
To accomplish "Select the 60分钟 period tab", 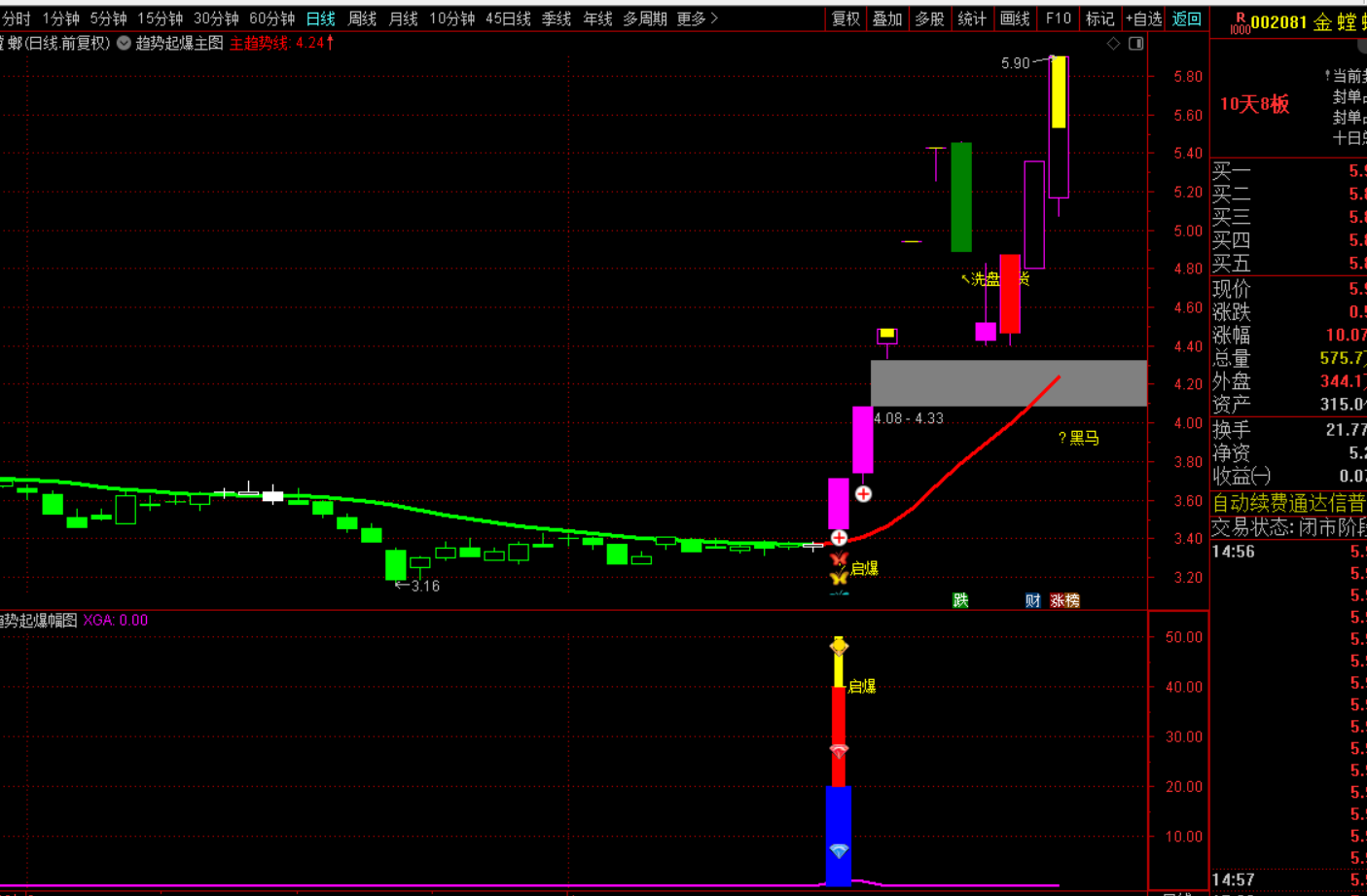I will 272,18.
